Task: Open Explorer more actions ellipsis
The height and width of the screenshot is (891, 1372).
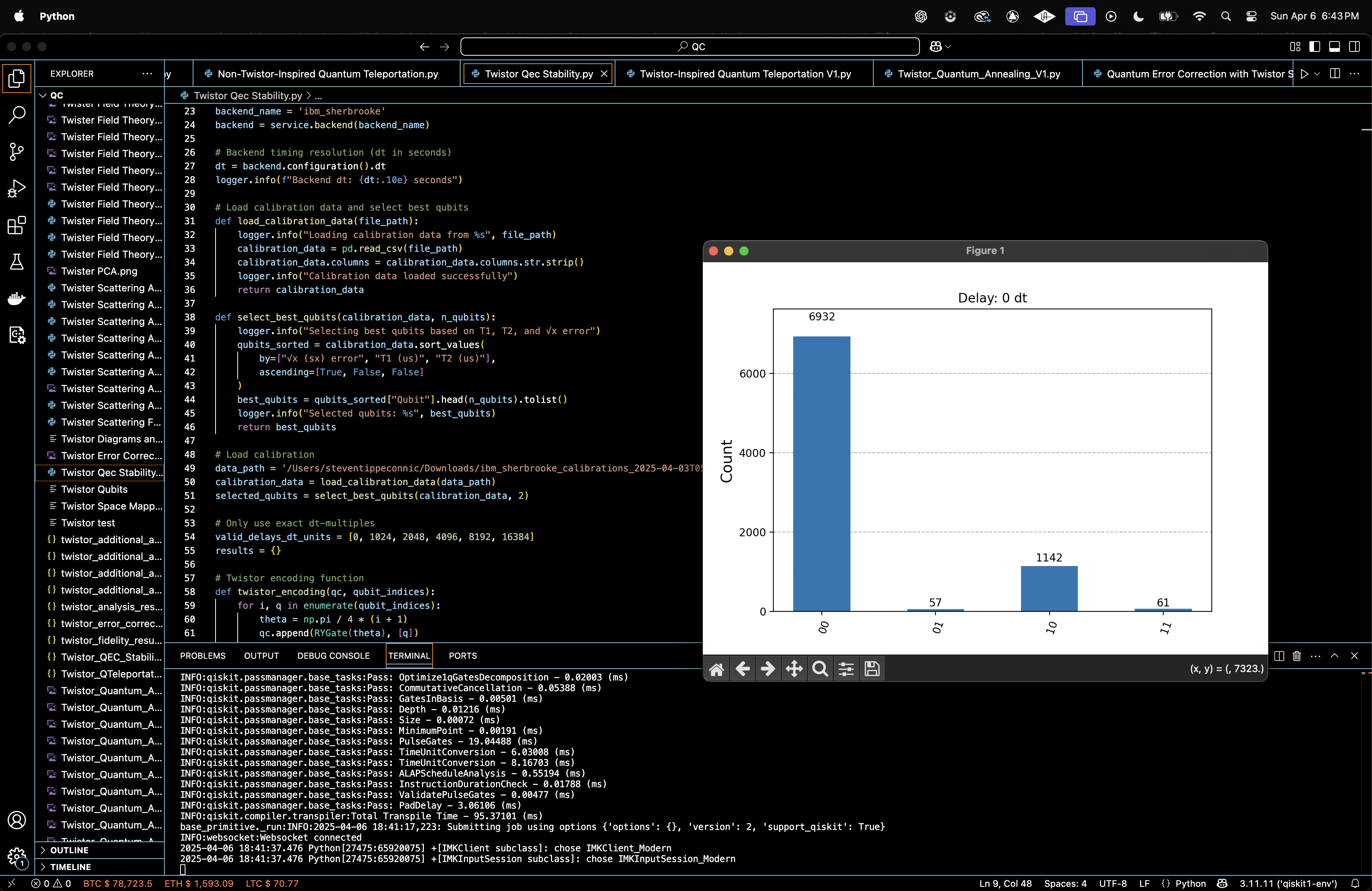Action: pyautogui.click(x=147, y=74)
